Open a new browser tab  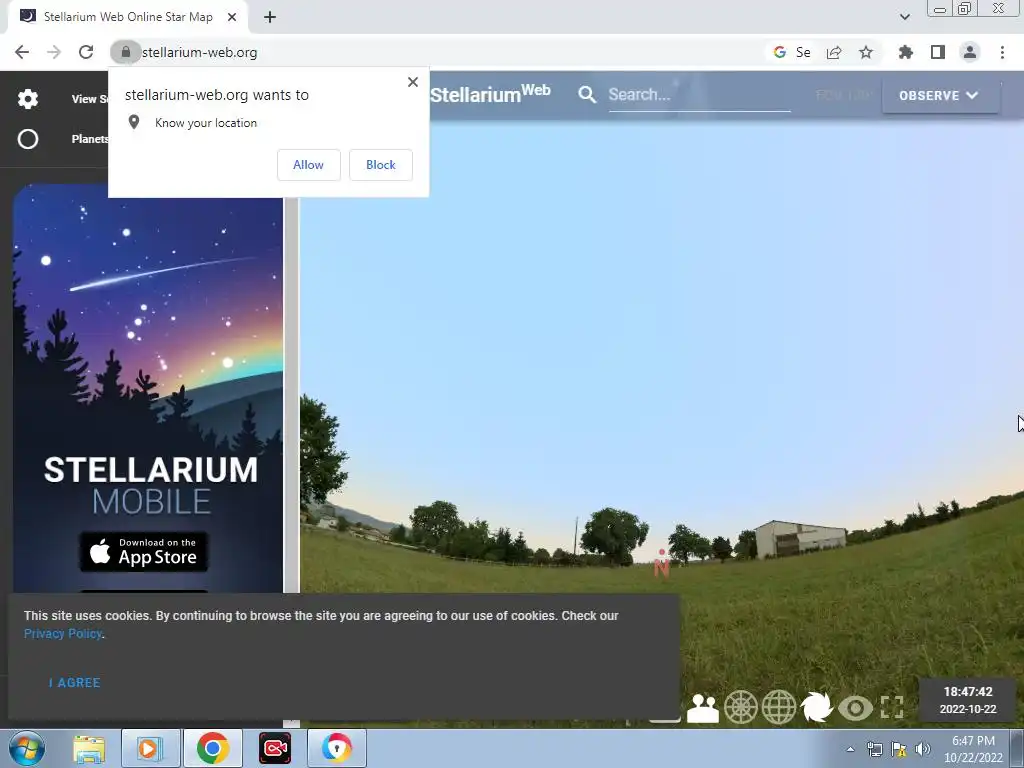point(270,17)
